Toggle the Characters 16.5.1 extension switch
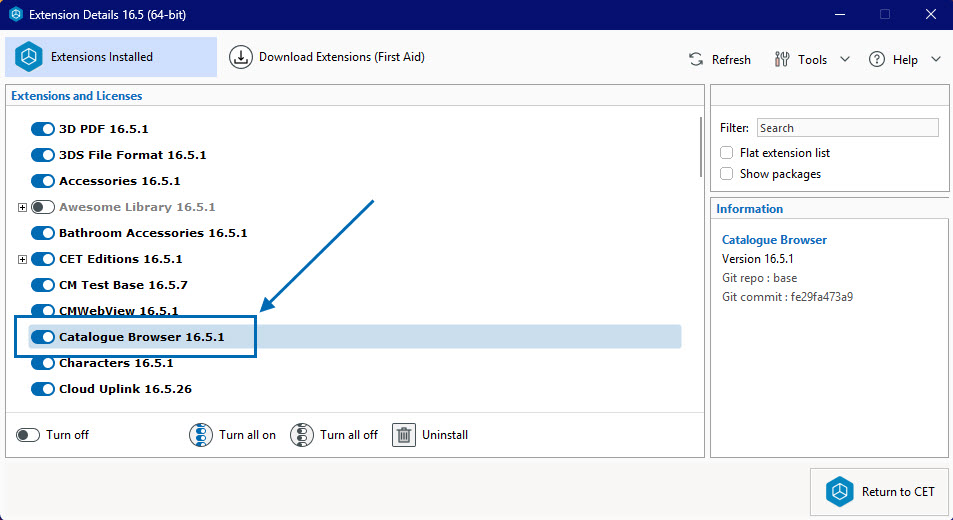 point(43,363)
